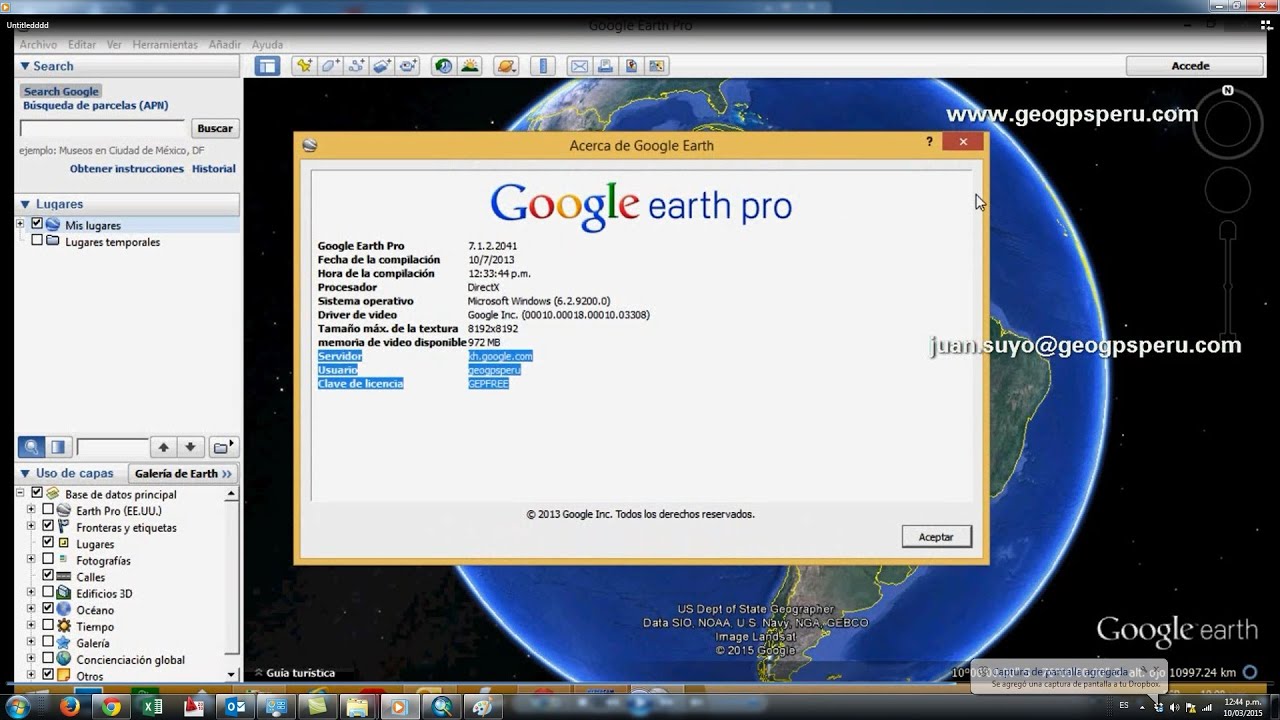Collapse the Base de datos principal node
The width and height of the screenshot is (1280, 720).
tap(20, 493)
